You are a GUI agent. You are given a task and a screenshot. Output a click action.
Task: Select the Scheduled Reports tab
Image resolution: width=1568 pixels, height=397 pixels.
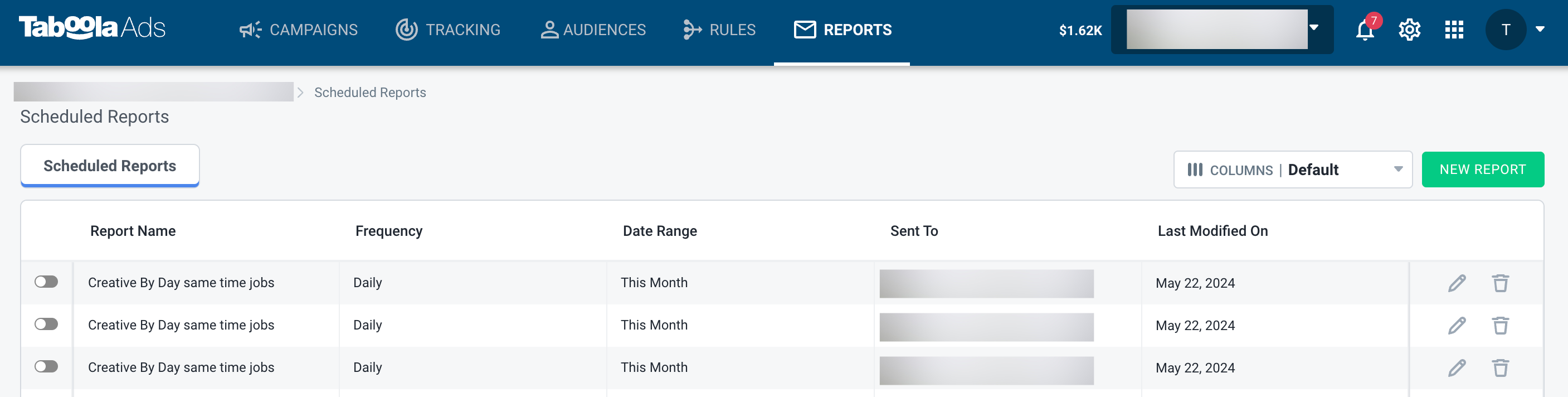[110, 166]
